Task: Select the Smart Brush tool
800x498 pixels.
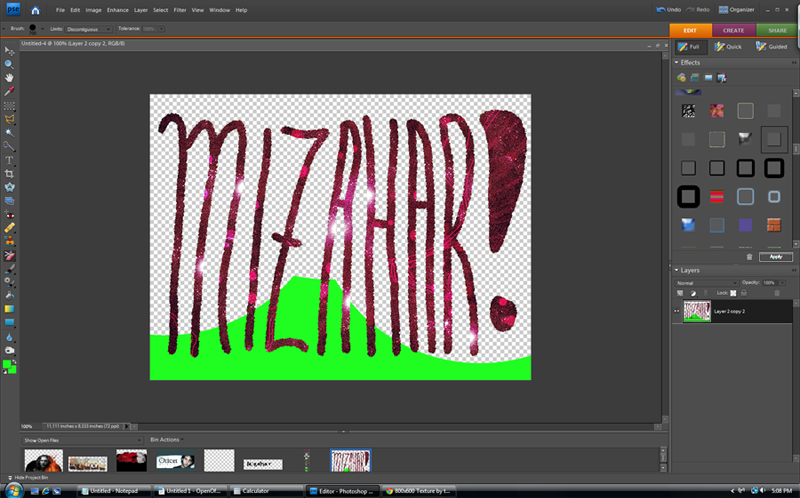Action: point(9,282)
